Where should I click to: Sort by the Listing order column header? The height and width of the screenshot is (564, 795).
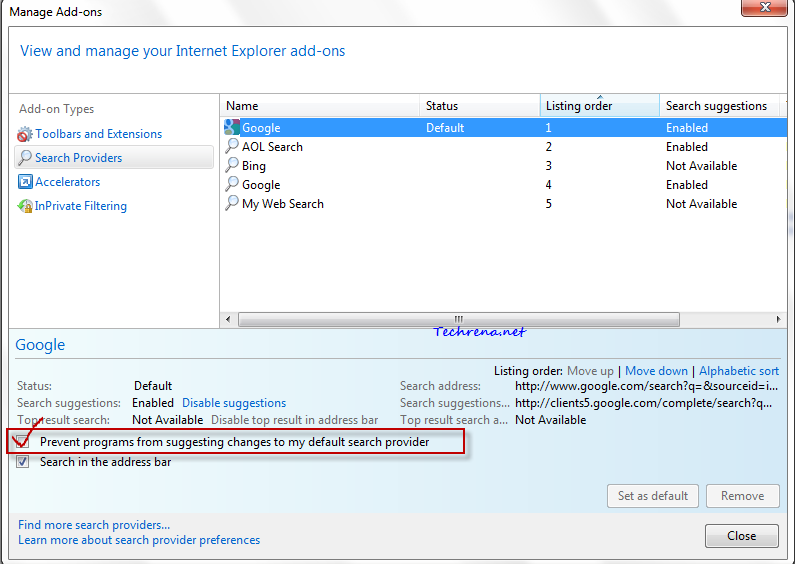coord(600,105)
